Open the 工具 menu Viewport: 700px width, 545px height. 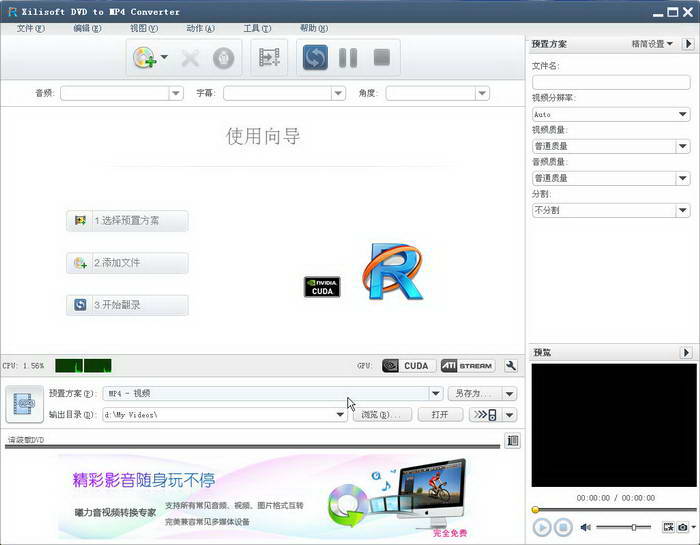(257, 28)
